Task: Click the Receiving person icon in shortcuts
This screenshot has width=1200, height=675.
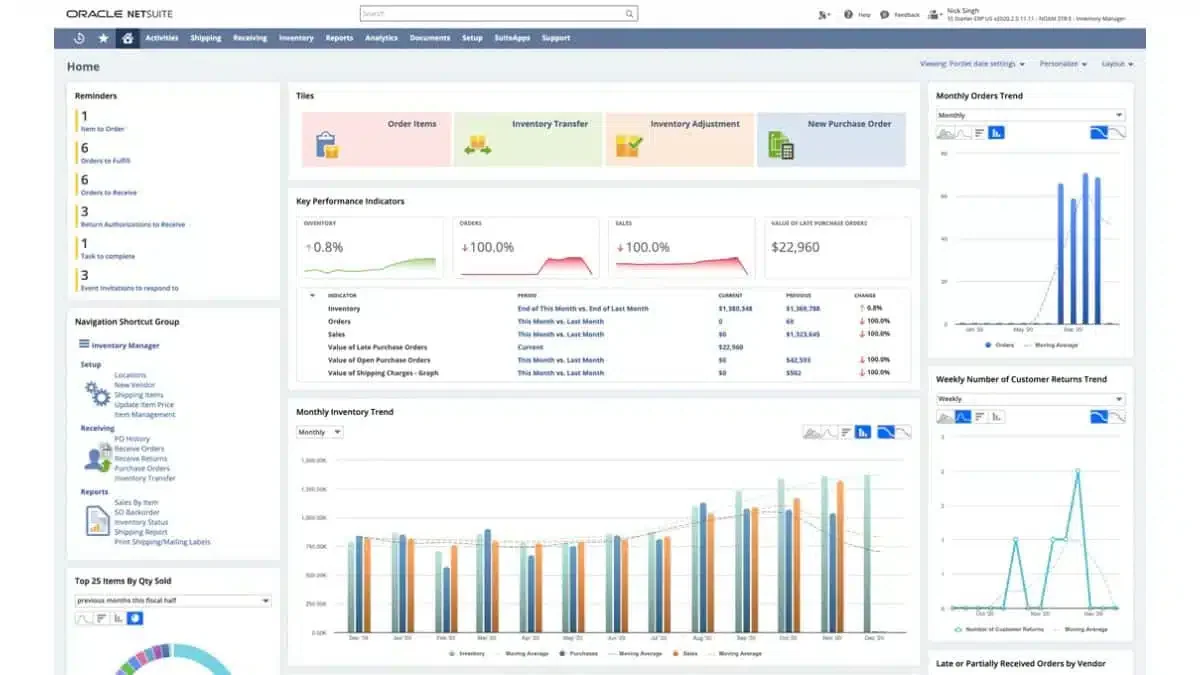Action: tap(97, 458)
